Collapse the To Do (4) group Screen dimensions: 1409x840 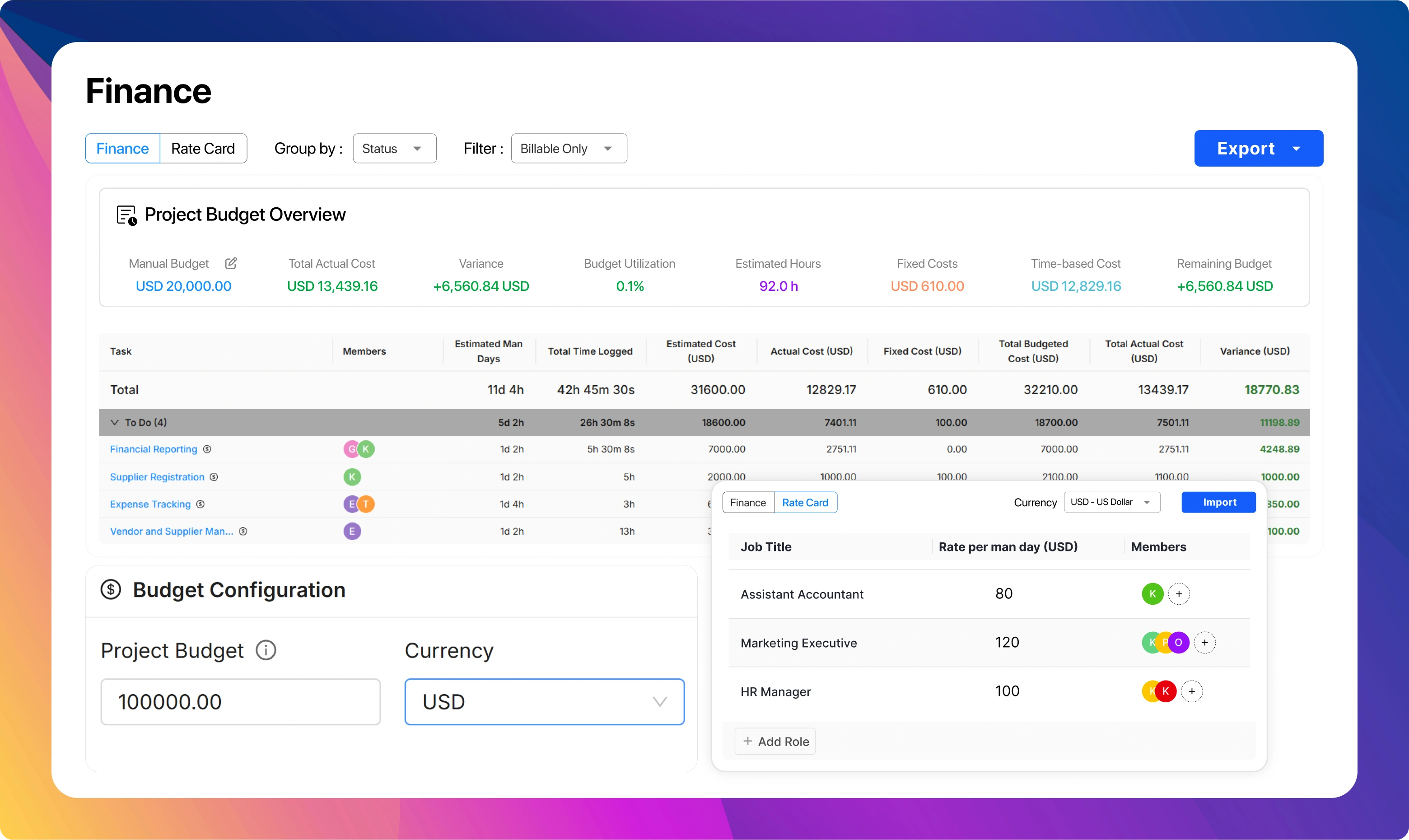(x=115, y=422)
